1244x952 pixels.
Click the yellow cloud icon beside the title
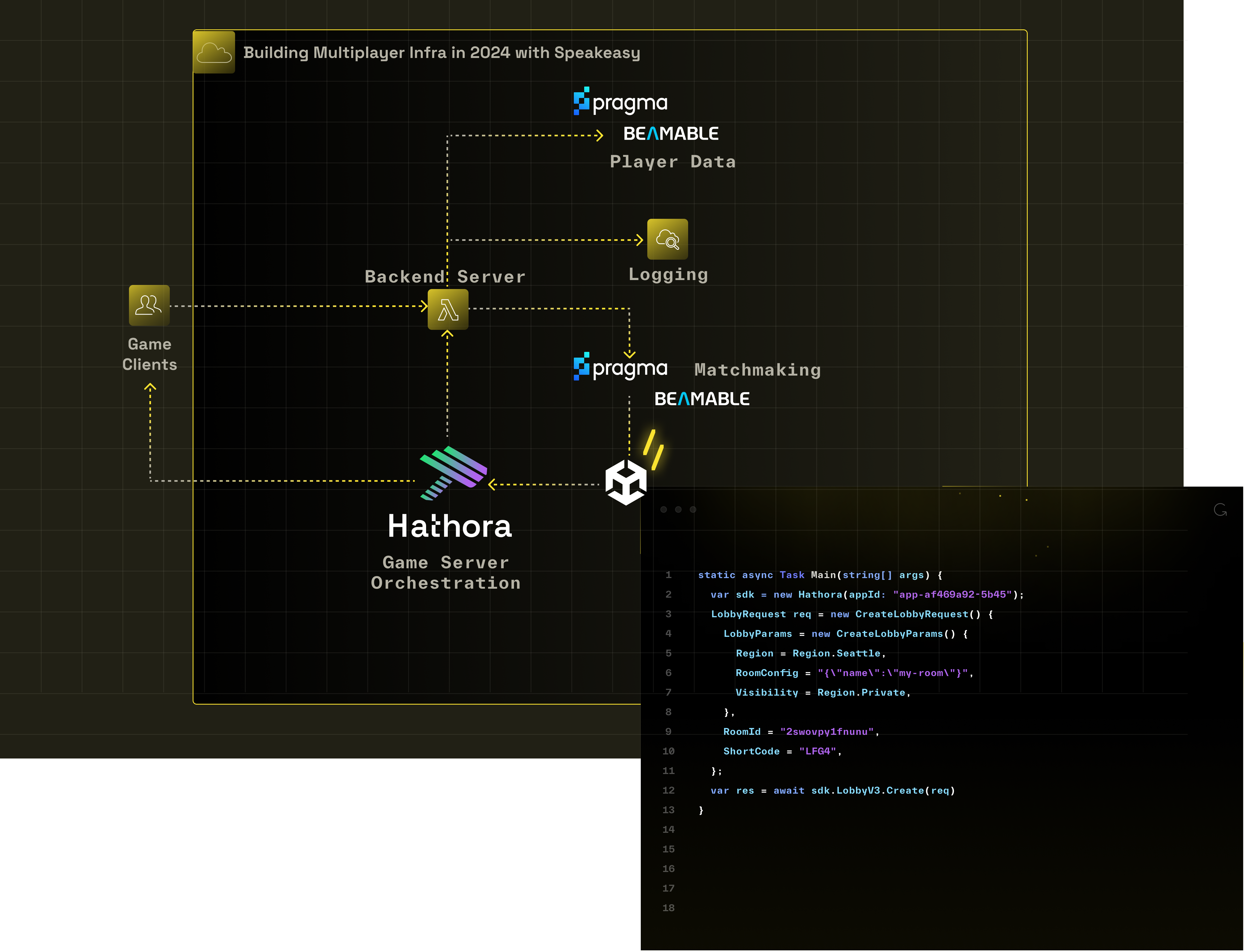pos(214,53)
